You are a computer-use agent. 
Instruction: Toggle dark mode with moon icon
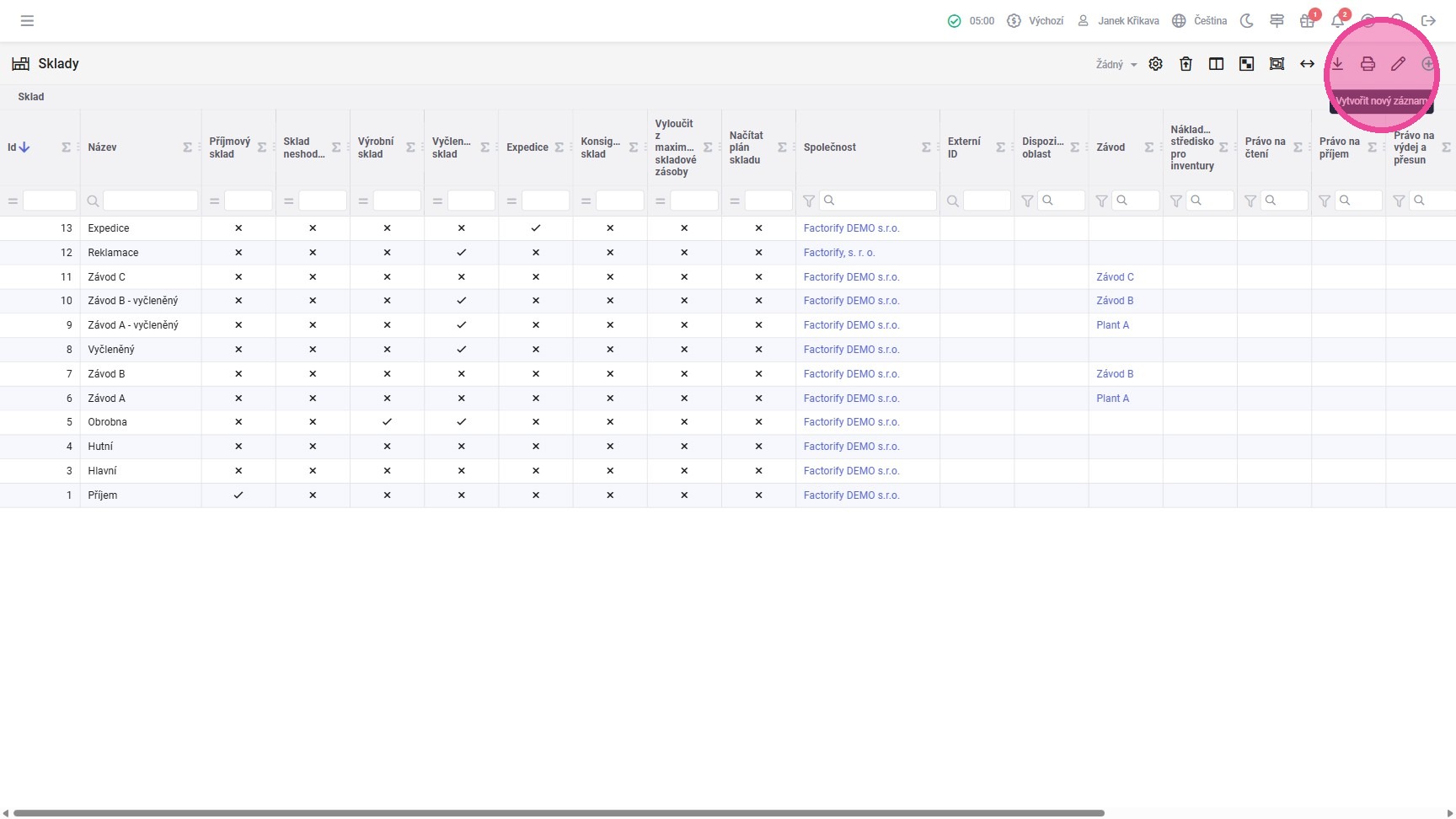click(x=1246, y=21)
